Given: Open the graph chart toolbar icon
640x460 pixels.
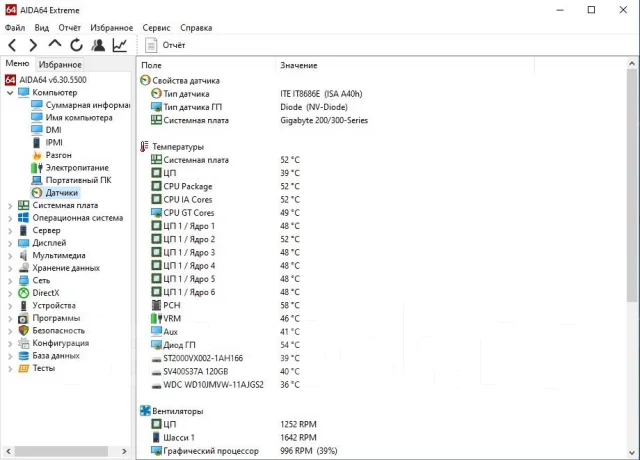Looking at the screenshot, I should pos(120,45).
